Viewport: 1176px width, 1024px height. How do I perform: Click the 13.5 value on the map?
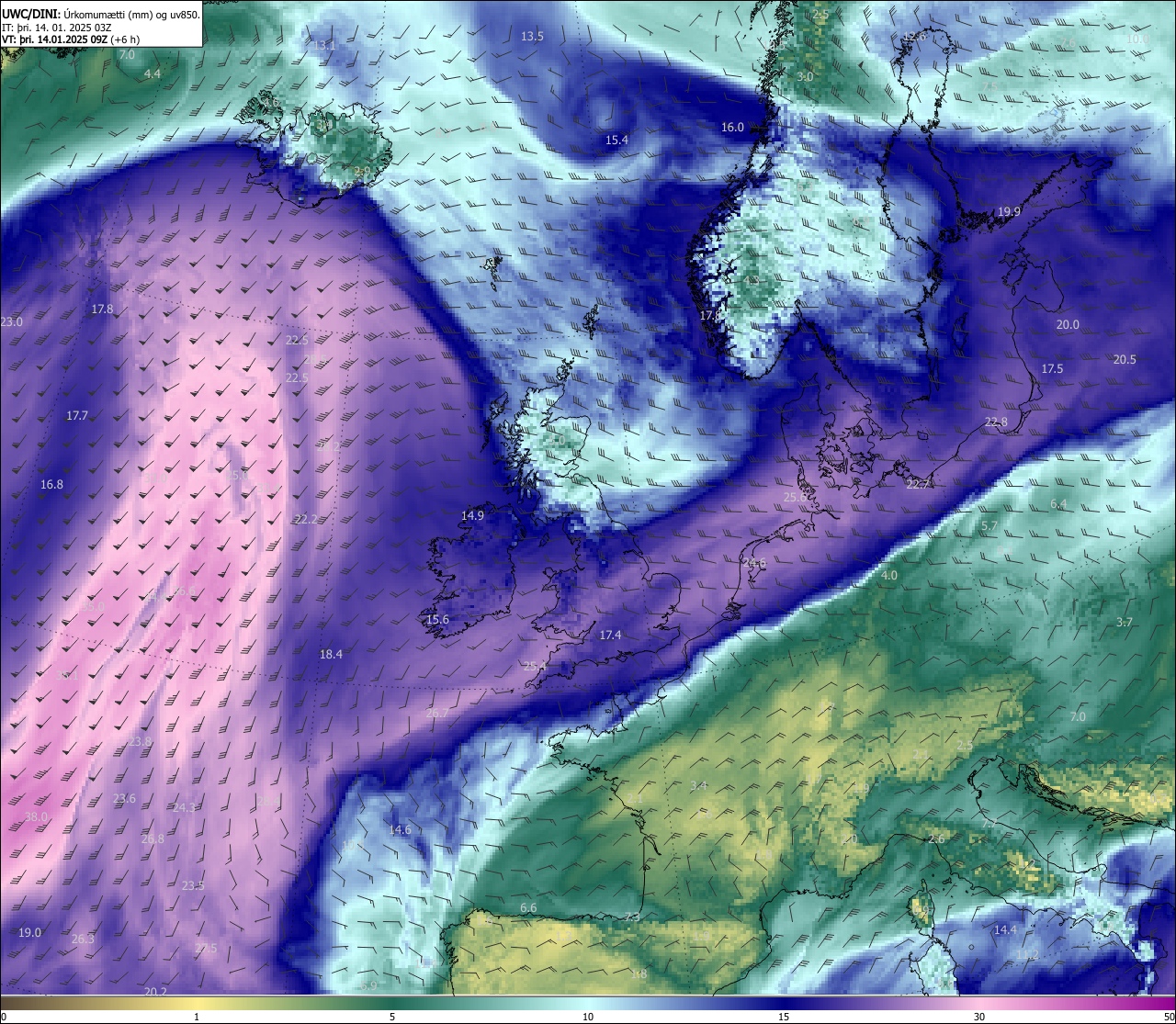click(x=533, y=37)
